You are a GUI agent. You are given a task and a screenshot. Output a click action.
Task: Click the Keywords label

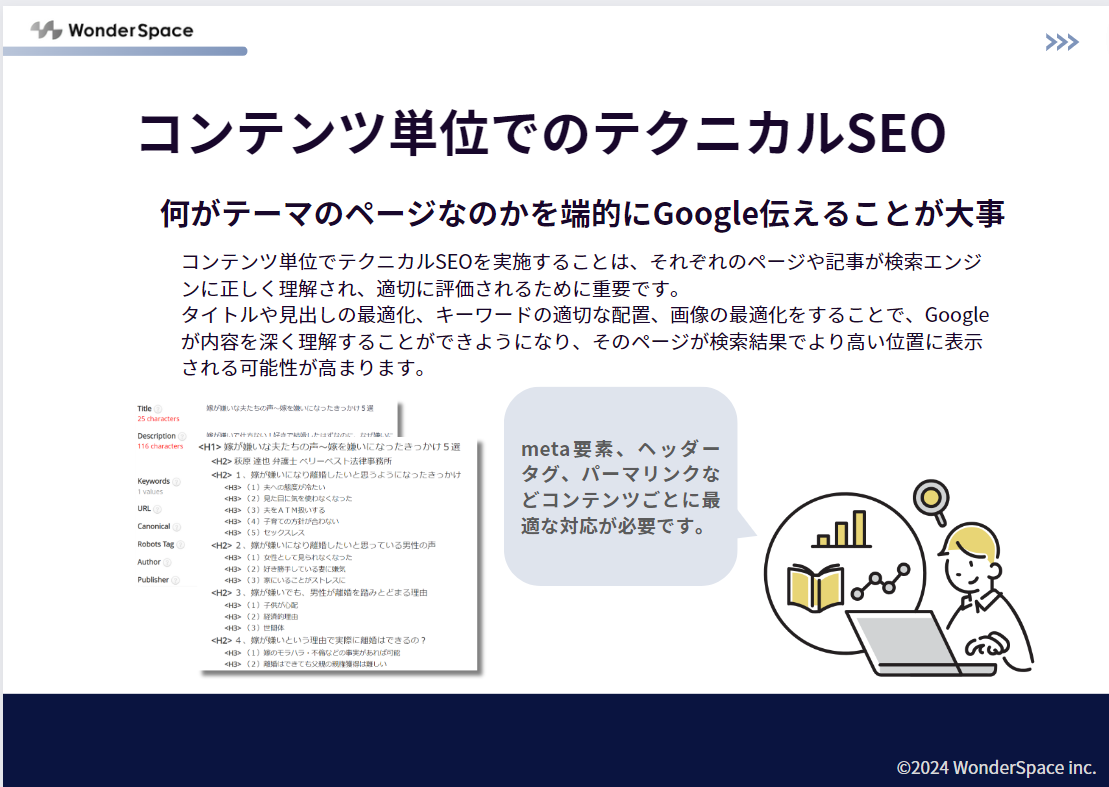click(153, 482)
